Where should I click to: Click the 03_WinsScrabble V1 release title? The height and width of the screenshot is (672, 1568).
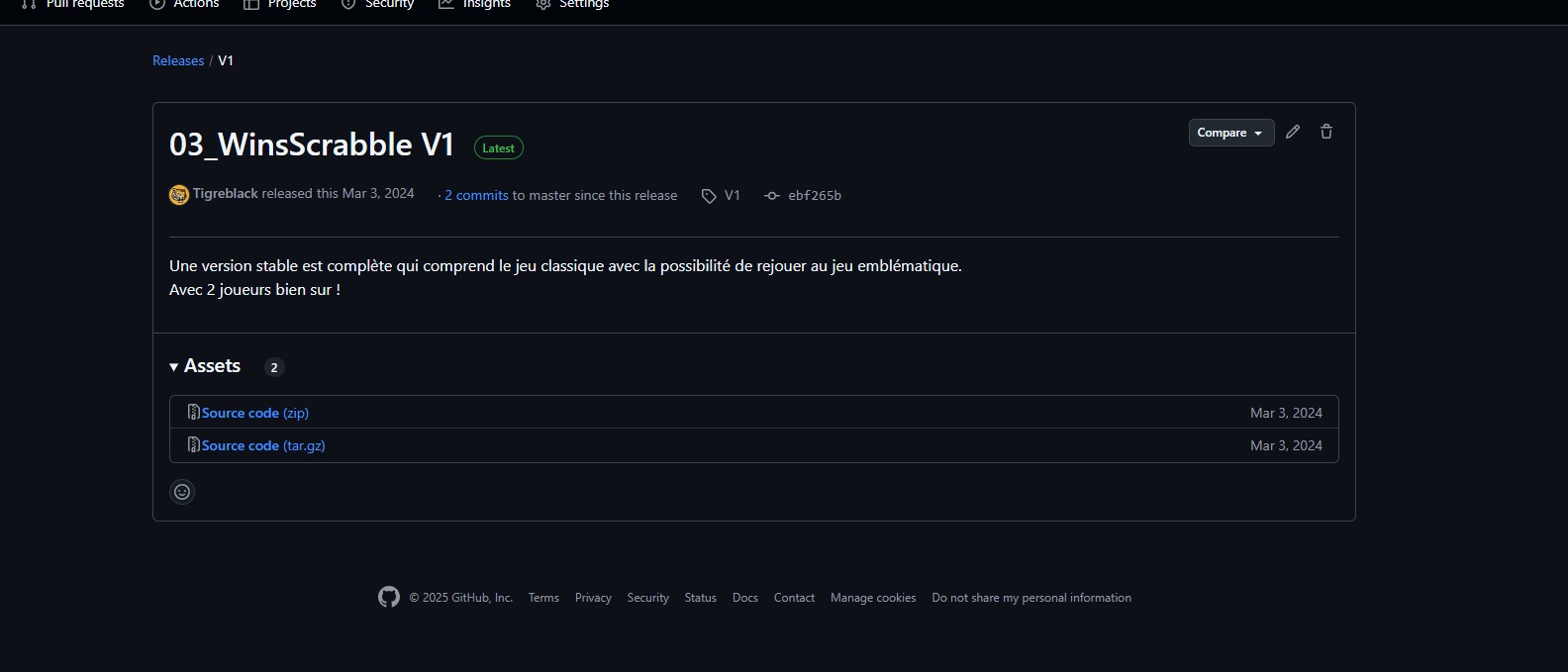pos(312,144)
